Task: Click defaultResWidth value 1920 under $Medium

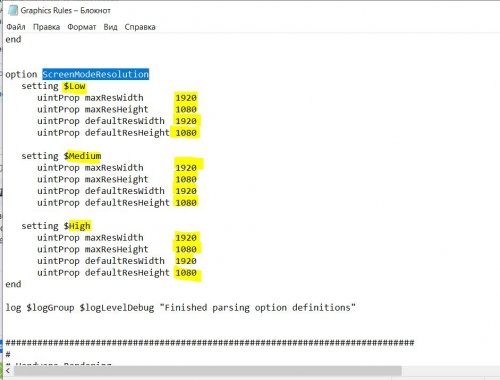Action: coord(186,191)
